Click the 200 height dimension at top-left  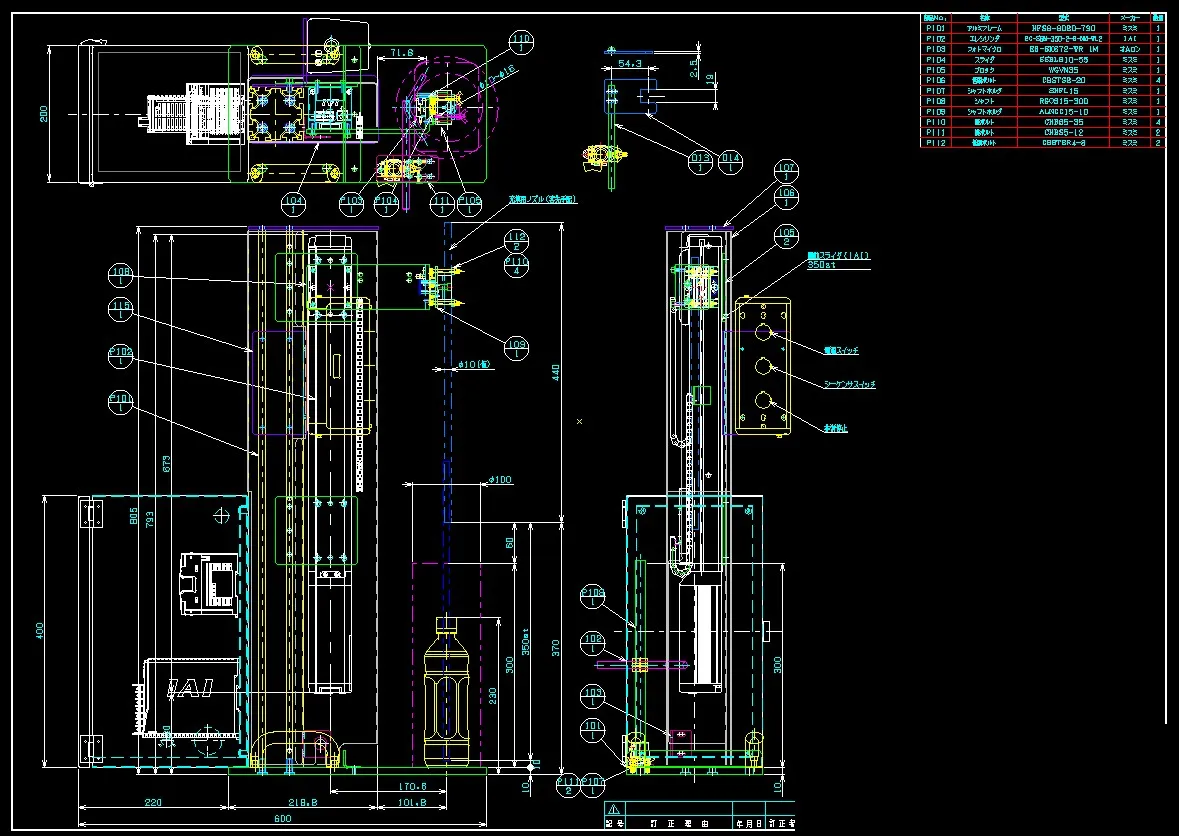click(43, 114)
